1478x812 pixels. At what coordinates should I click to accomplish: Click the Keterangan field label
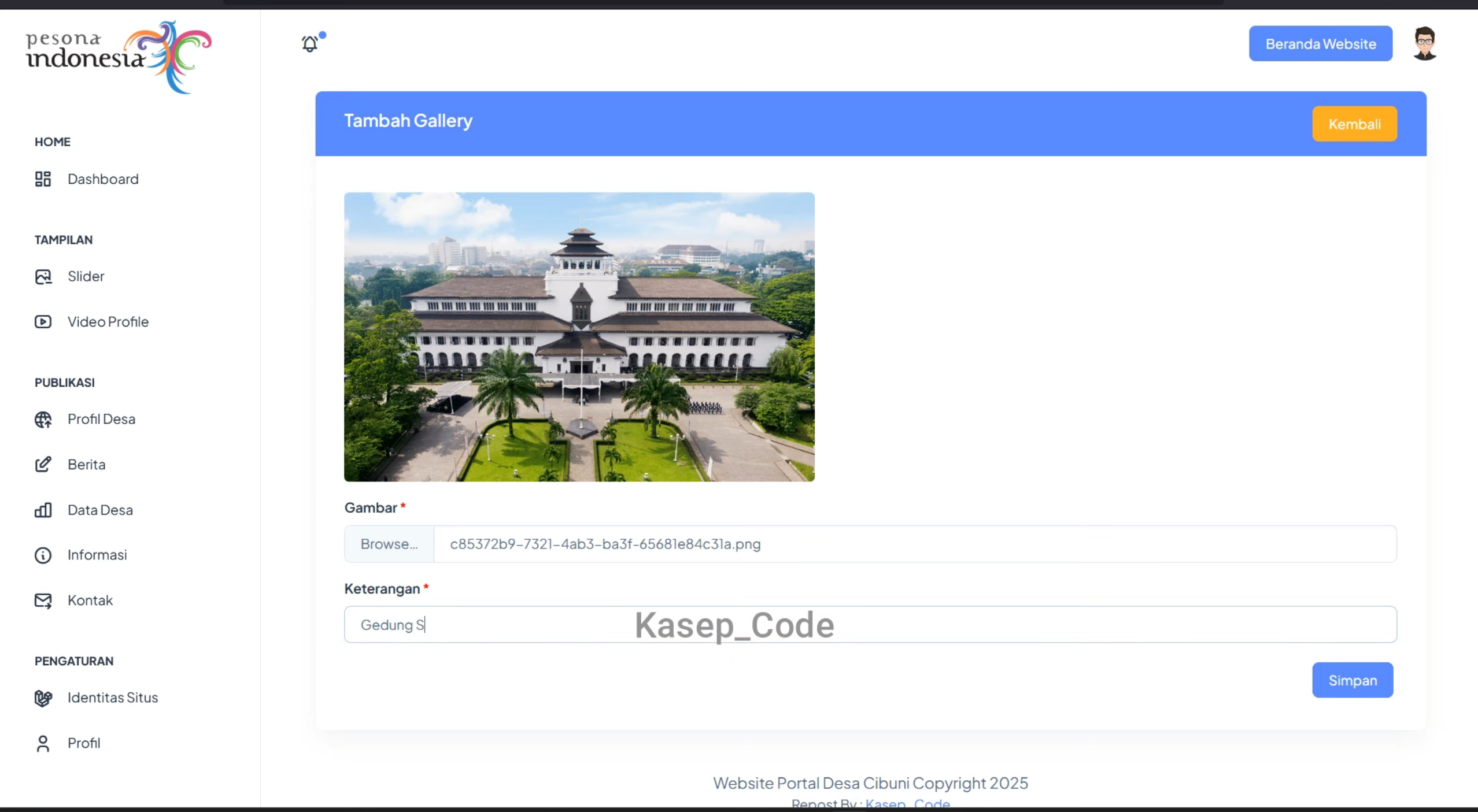coord(382,589)
